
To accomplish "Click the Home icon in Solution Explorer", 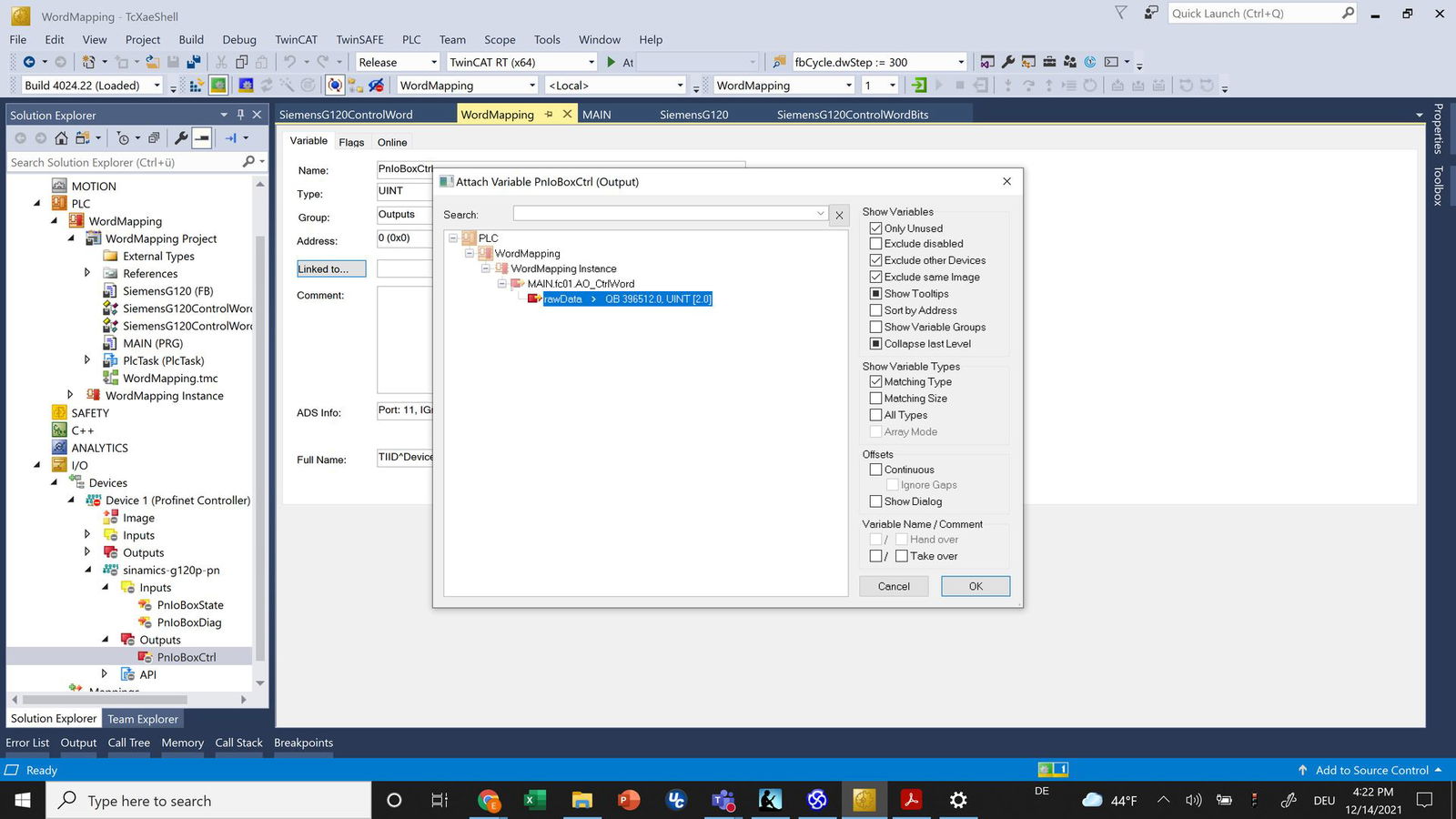I will [61, 138].
